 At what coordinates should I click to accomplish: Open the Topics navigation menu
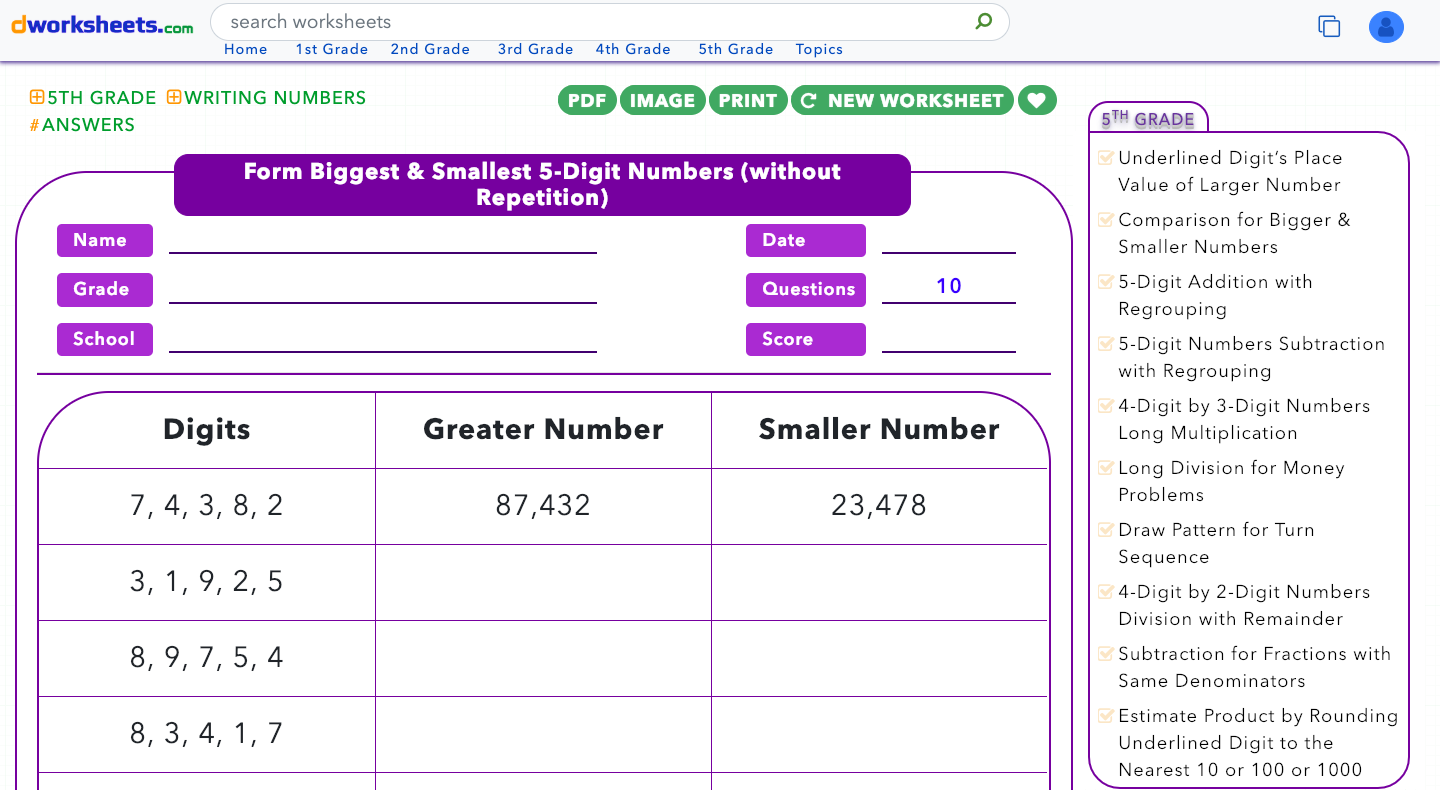[819, 48]
